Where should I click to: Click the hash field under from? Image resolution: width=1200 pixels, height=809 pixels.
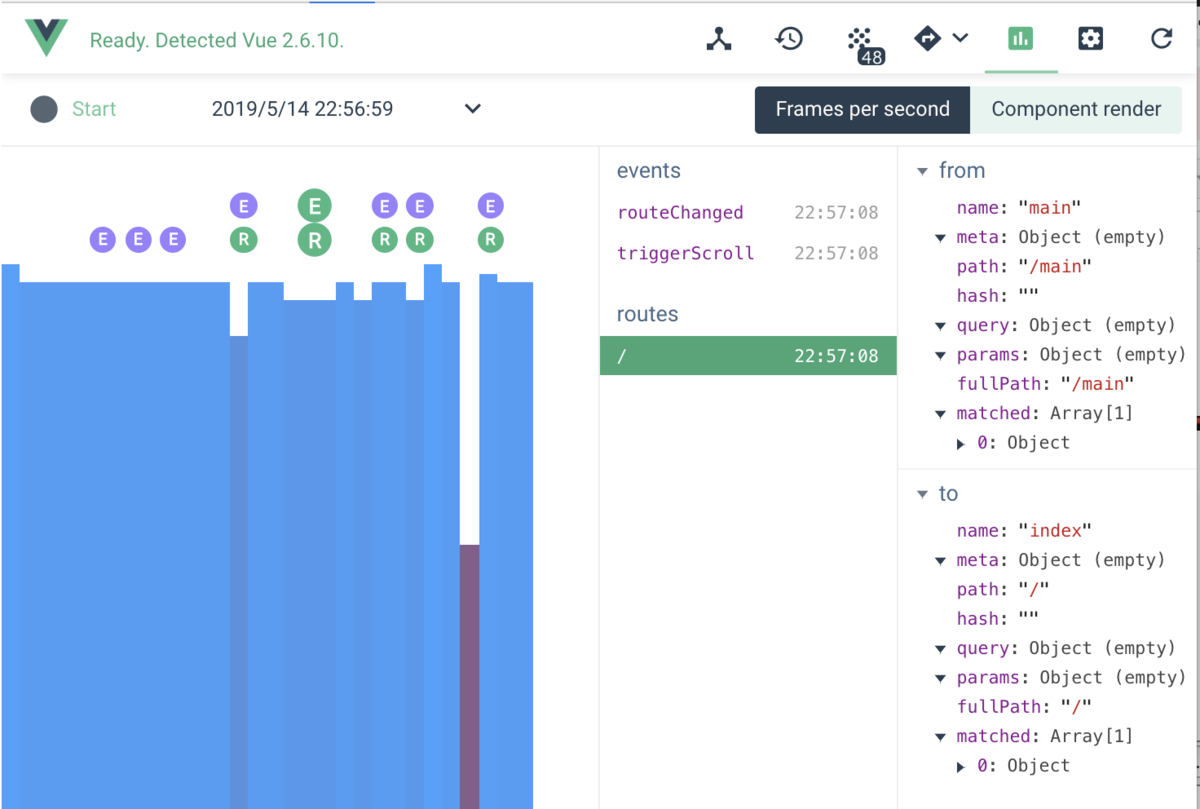coord(997,296)
